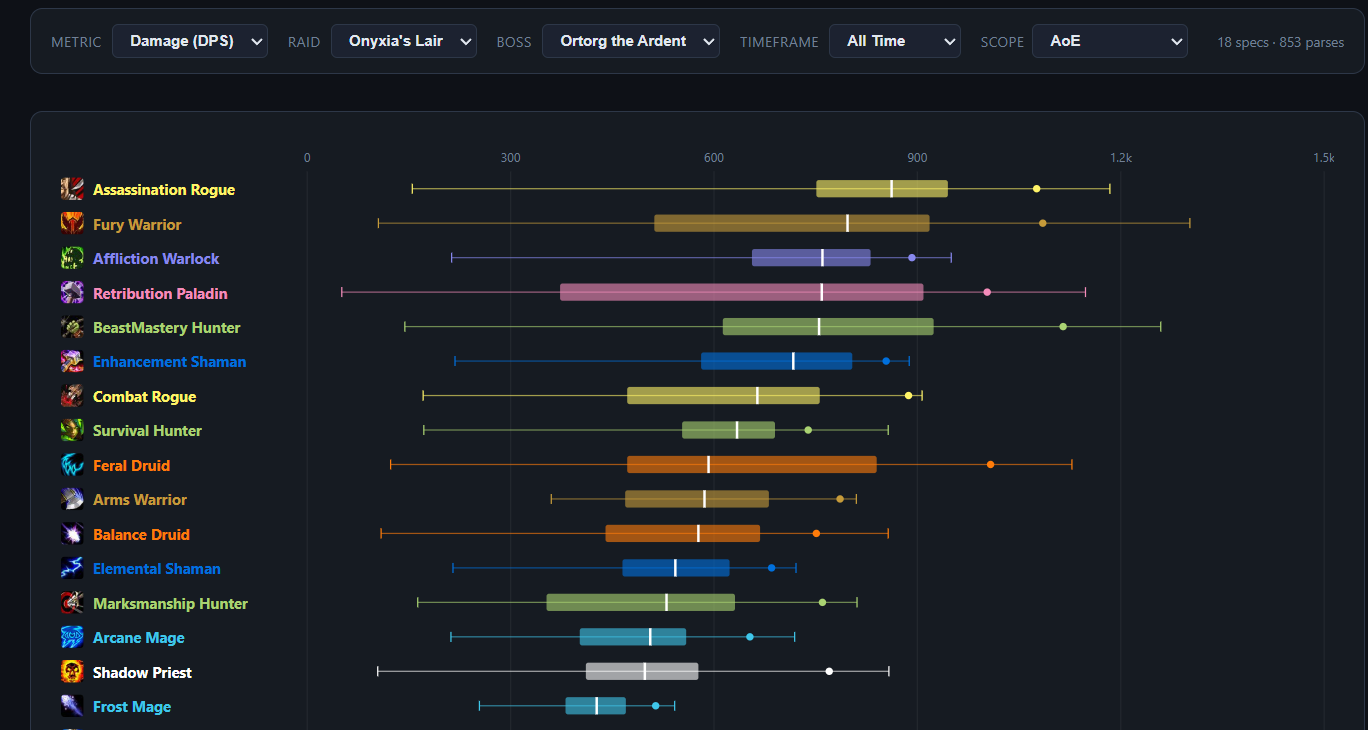Open the Metric dropdown showing Damage (DPS)

(190, 41)
